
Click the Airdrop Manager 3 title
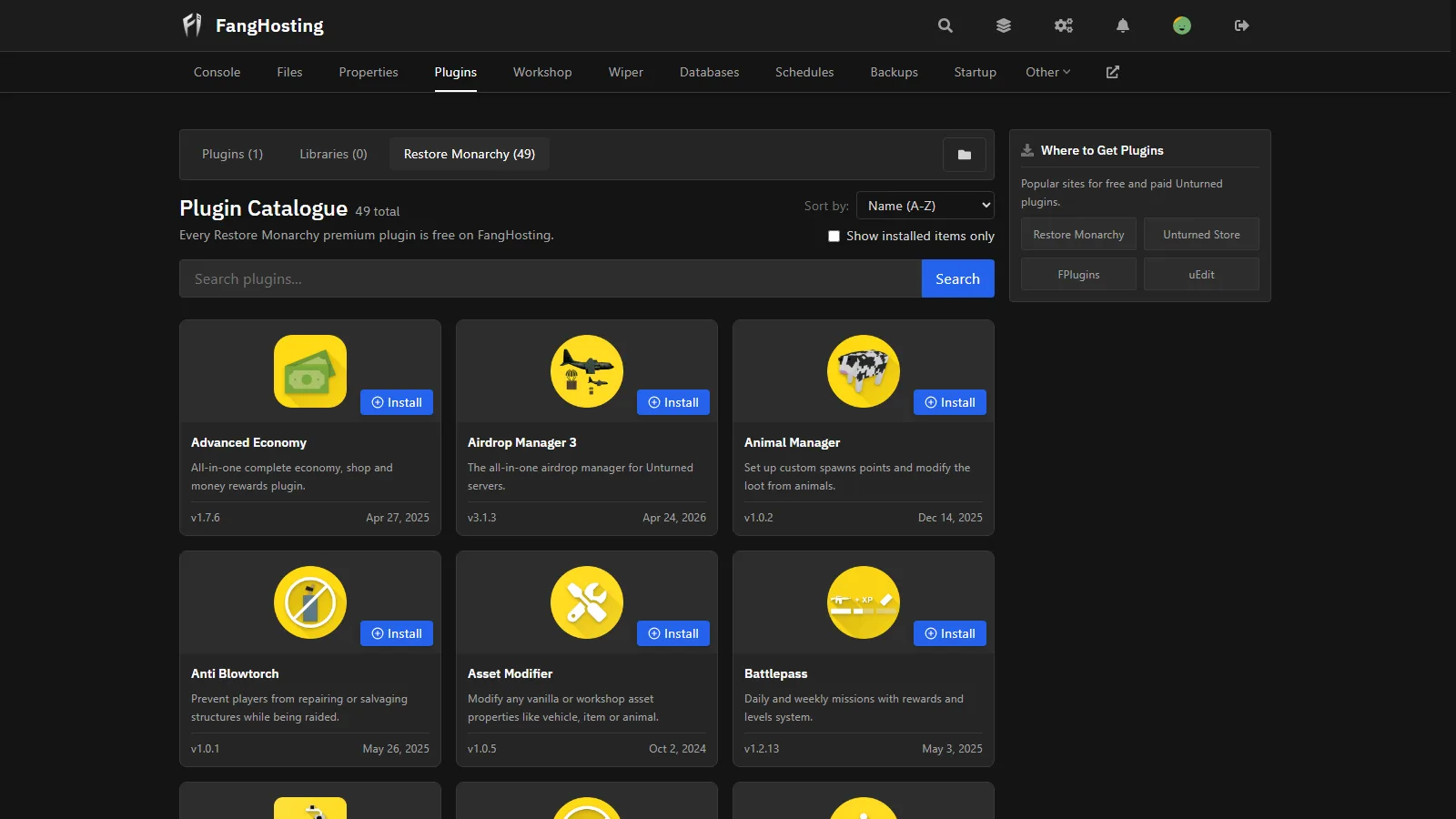(522, 442)
